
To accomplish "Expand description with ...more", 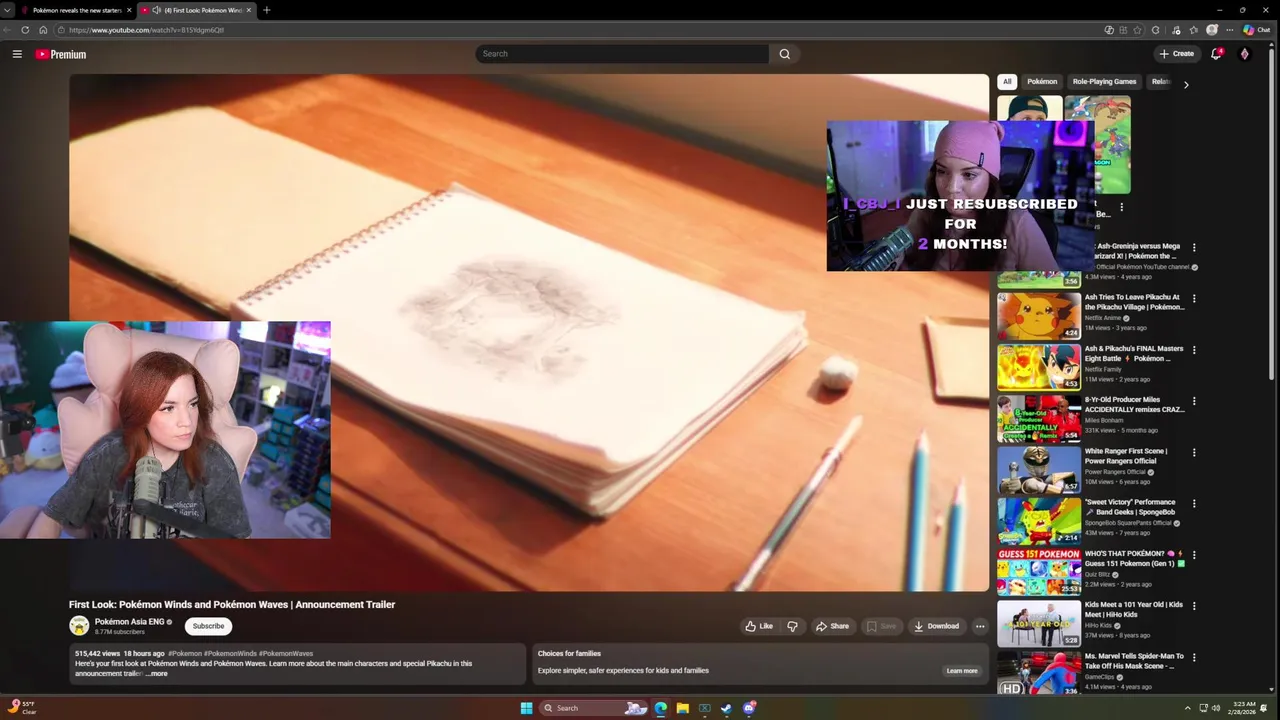I will tap(157, 674).
